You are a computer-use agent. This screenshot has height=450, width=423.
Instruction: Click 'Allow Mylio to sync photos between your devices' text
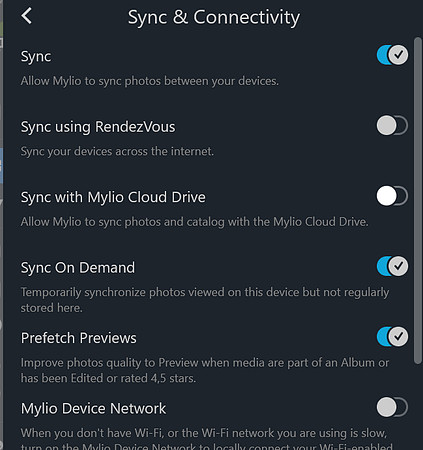[150, 81]
